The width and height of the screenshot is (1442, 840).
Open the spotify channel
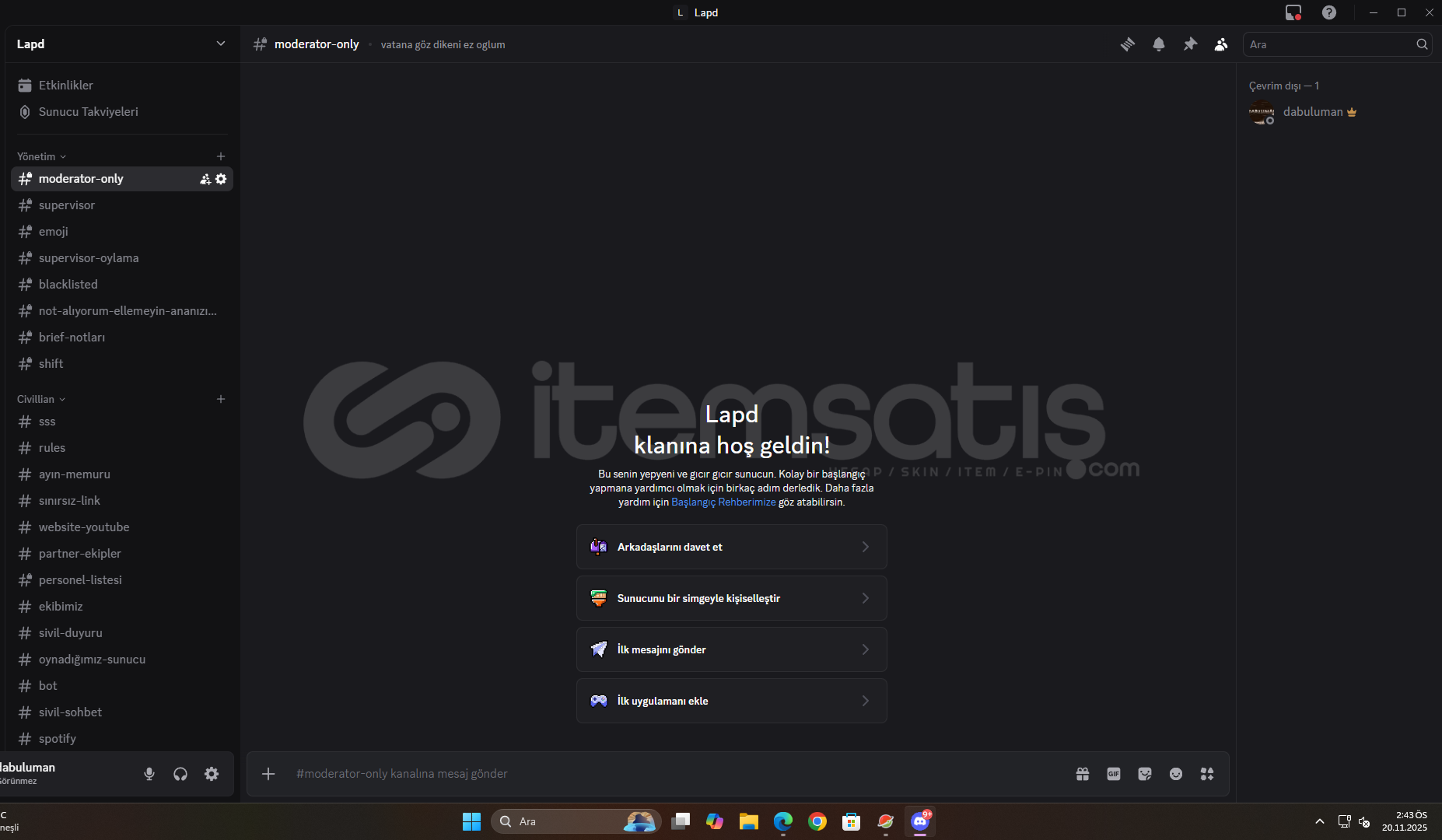tap(122, 739)
